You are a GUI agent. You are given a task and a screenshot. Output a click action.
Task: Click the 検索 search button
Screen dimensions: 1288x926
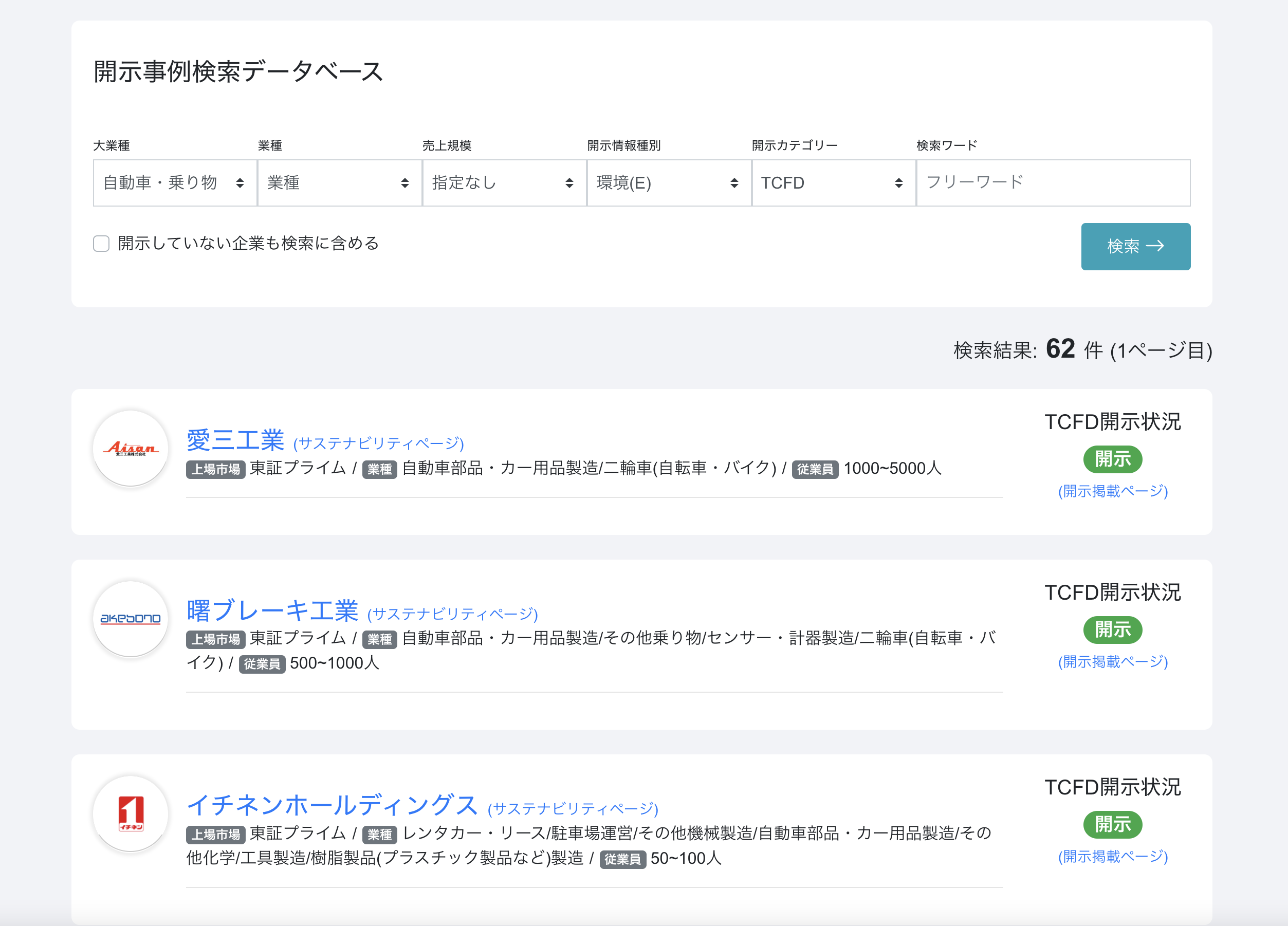(1136, 247)
